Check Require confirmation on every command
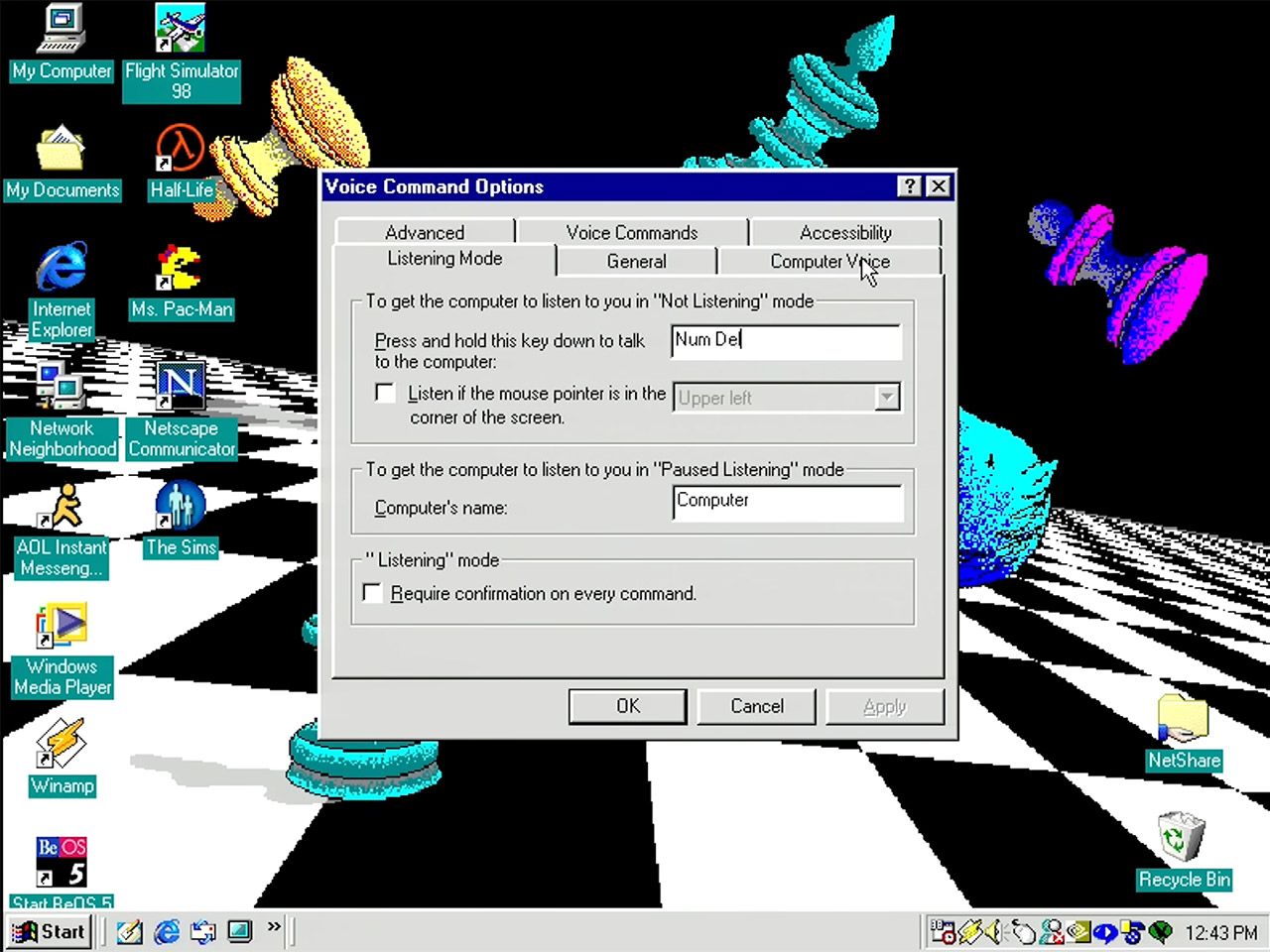1270x952 pixels. 373,593
